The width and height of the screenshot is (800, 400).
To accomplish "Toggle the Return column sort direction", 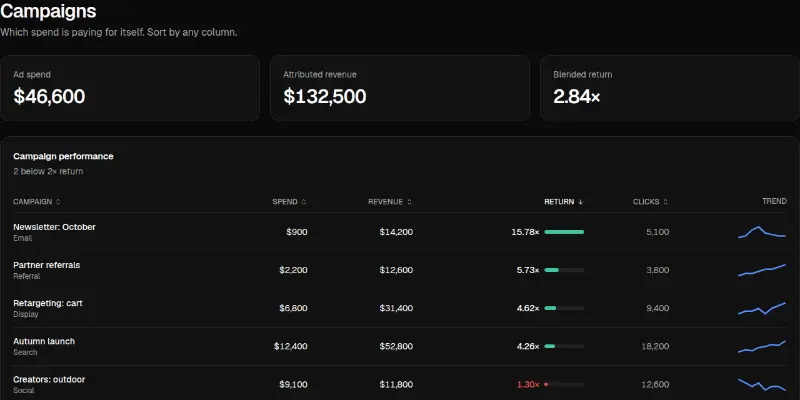I will (x=564, y=202).
